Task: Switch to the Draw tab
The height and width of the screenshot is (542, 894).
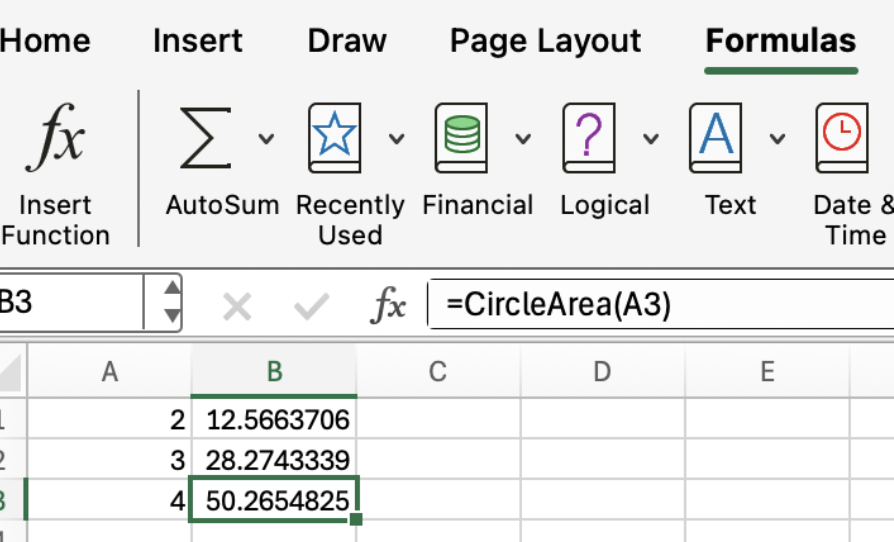Action: tap(347, 41)
